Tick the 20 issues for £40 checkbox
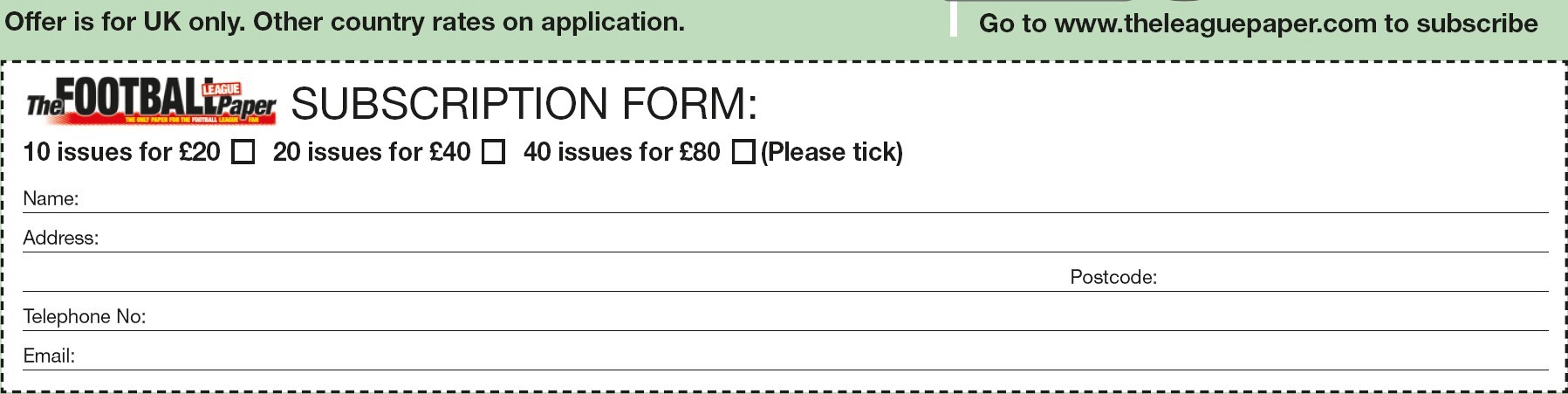Viewport: 1568px width, 394px height. [x=494, y=152]
